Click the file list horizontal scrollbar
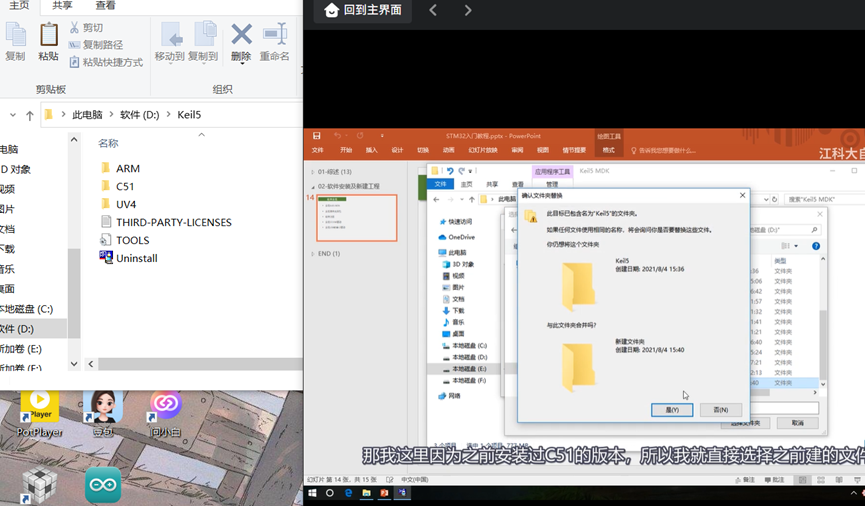The height and width of the screenshot is (506, 865). point(200,364)
